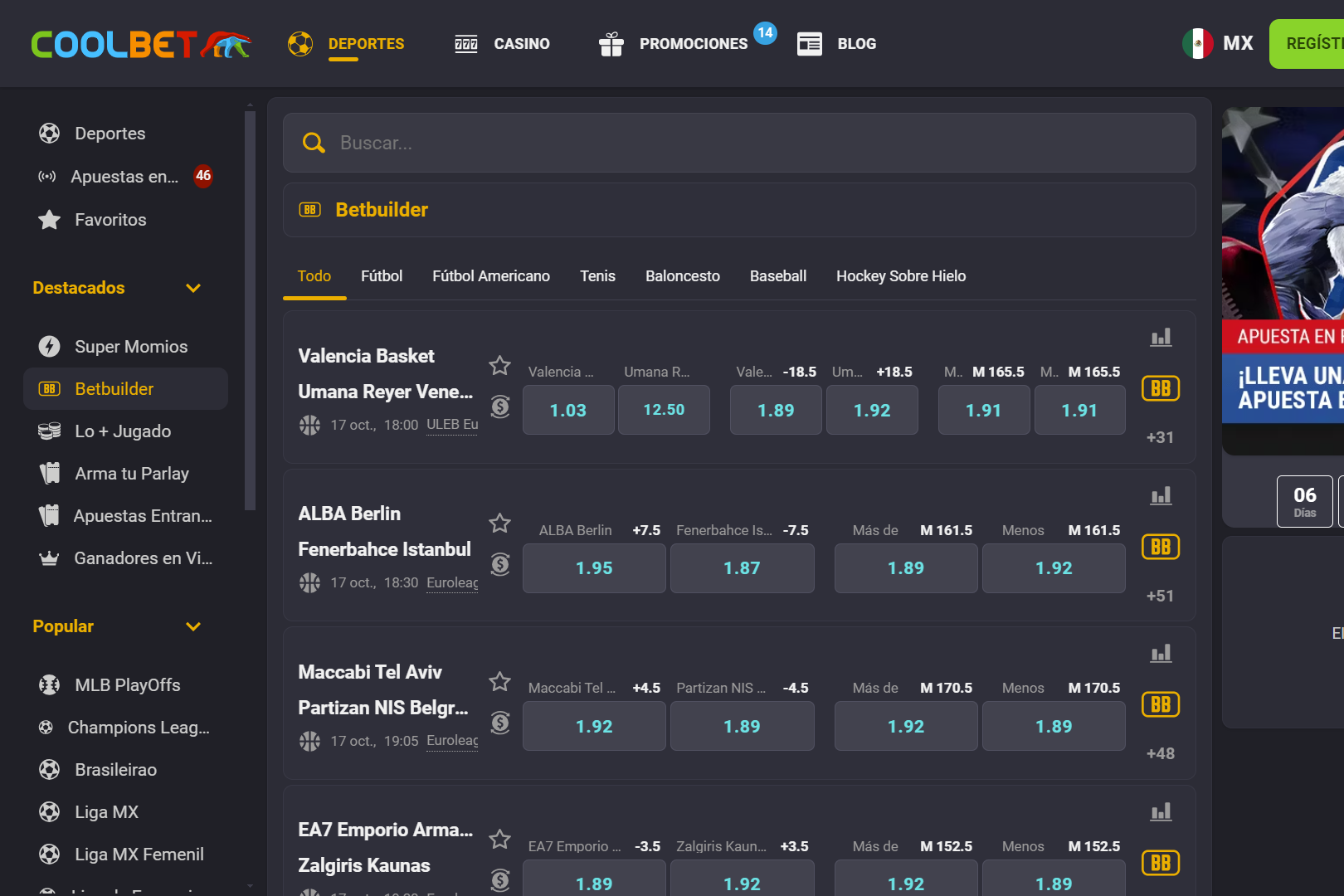Click BB betbuilder badge for Maccabi Tel Aviv match
The height and width of the screenshot is (896, 1344).
point(1161,704)
